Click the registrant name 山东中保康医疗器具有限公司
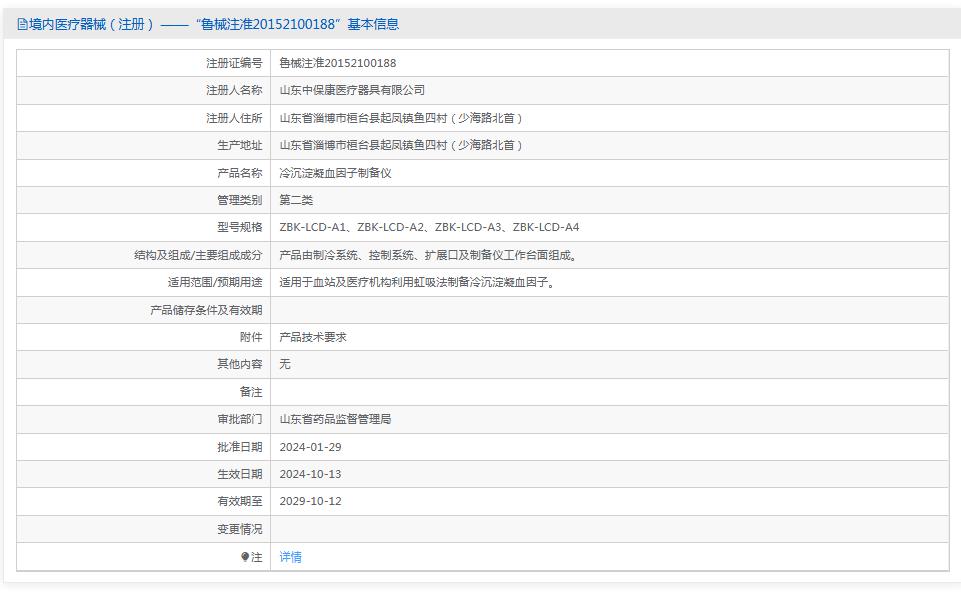The height and width of the screenshot is (592, 961). (x=352, y=90)
